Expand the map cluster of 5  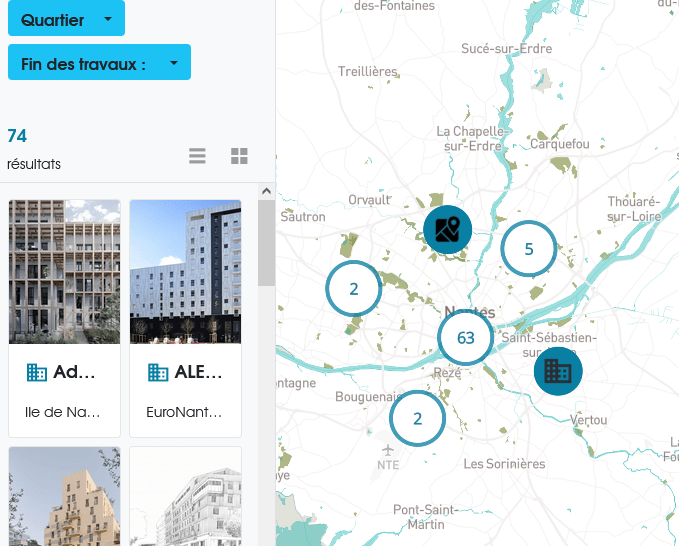coord(529,249)
